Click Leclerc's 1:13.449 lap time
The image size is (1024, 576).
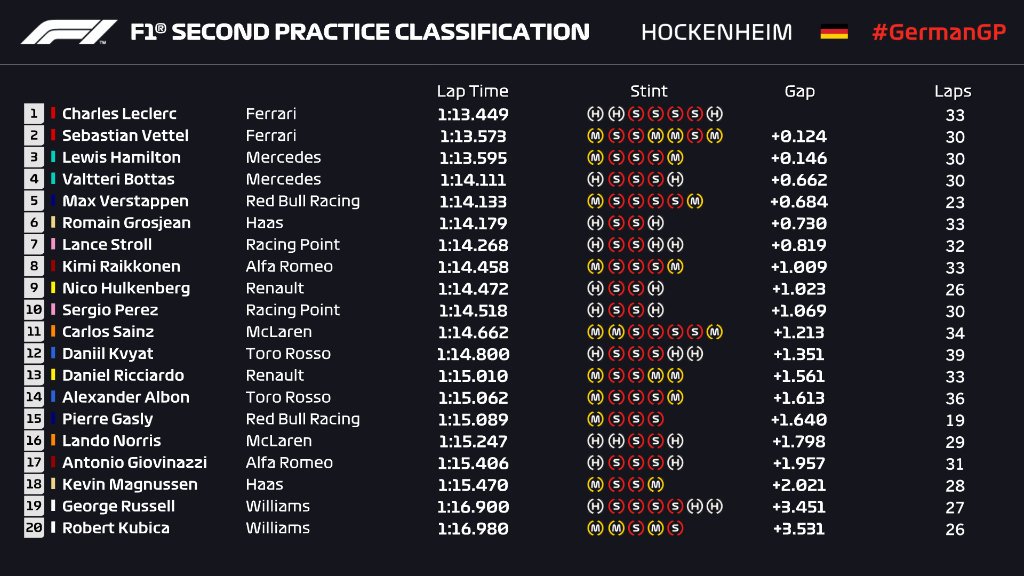[x=472, y=114]
